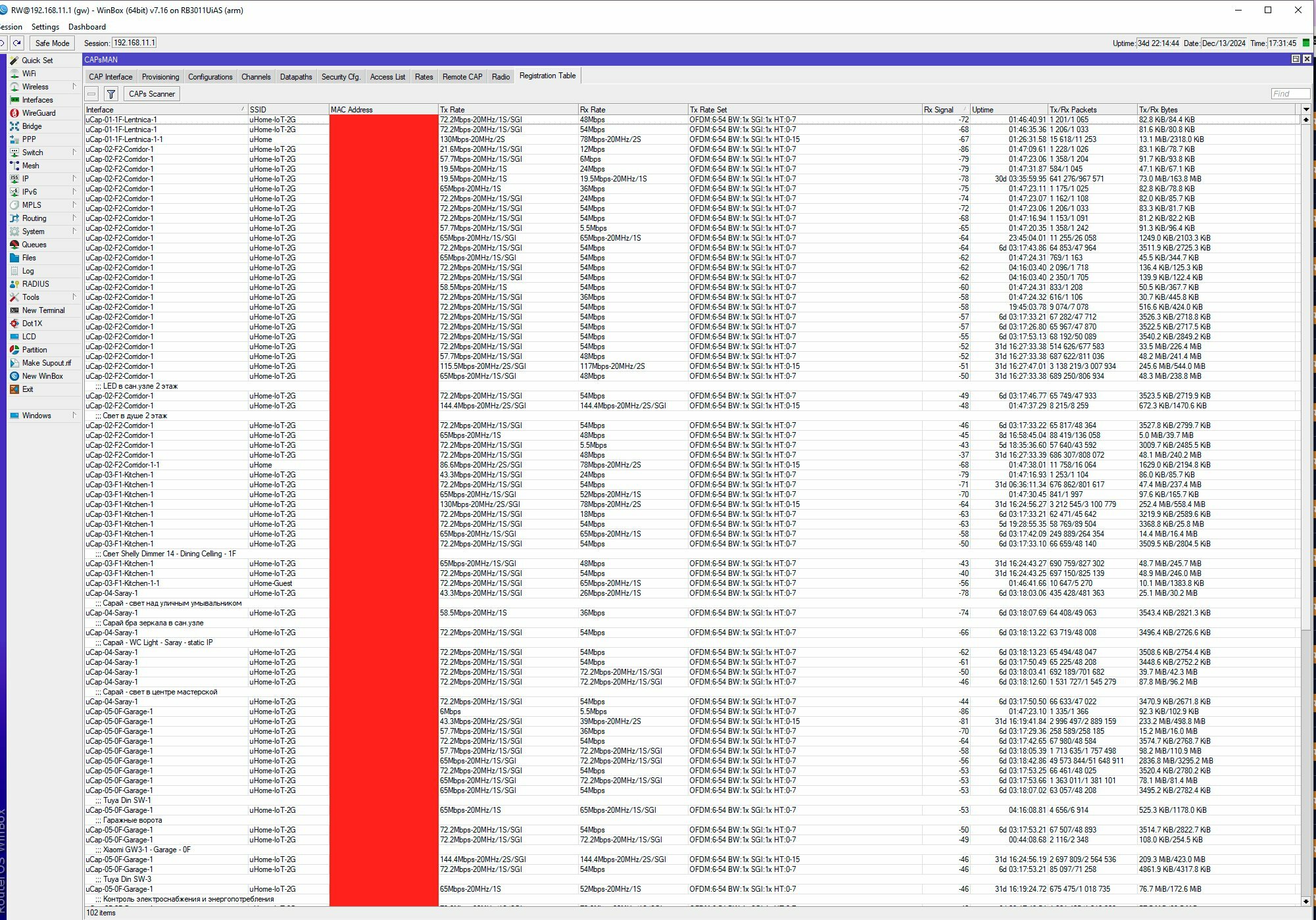Viewport: 1316px width, 920px height.
Task: Expand the IPv6 submenu
Action: coord(74,191)
